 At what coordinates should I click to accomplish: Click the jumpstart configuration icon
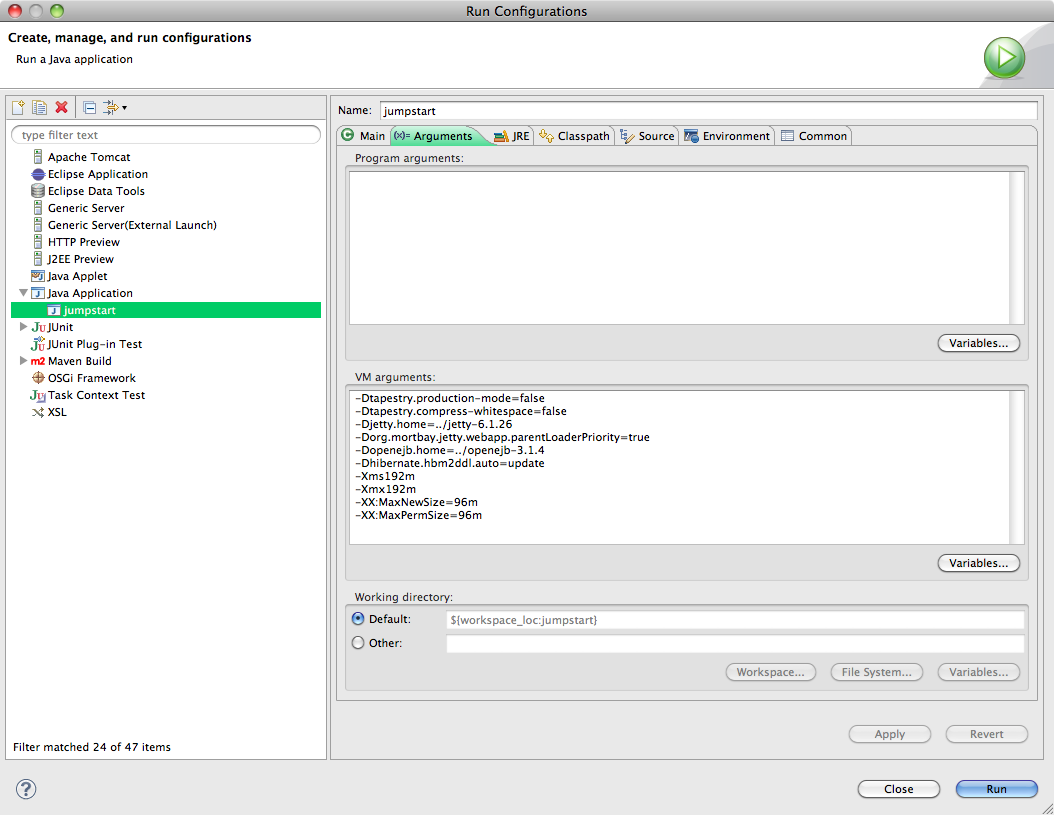click(x=54, y=310)
